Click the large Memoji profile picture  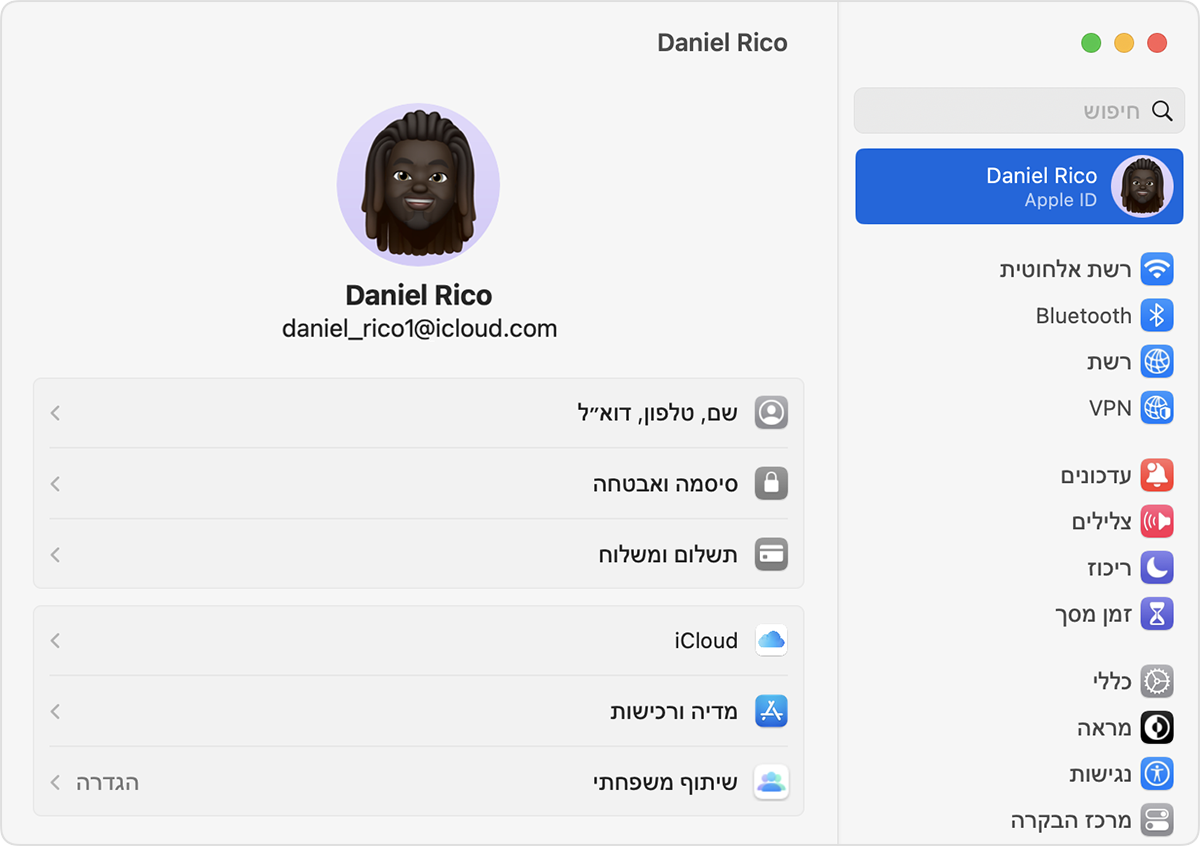click(418, 185)
